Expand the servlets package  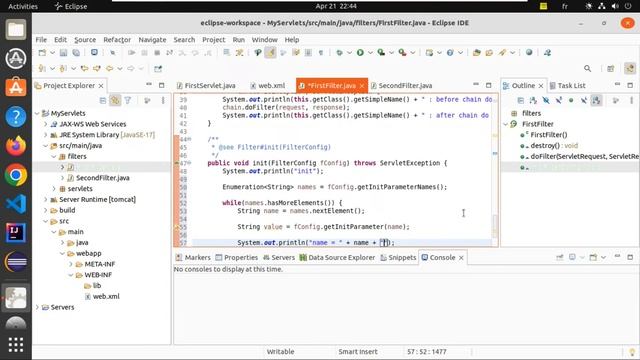point(54,189)
